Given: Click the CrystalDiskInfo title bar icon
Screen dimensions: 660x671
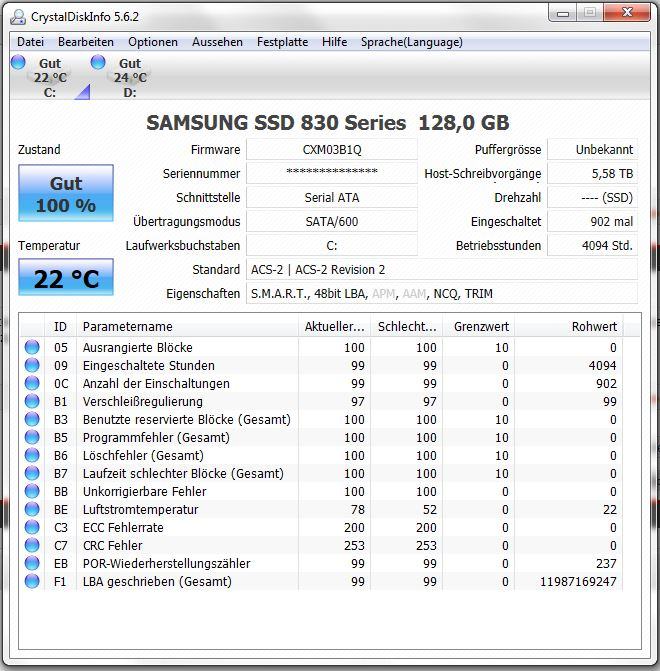Looking at the screenshot, I should [18, 17].
